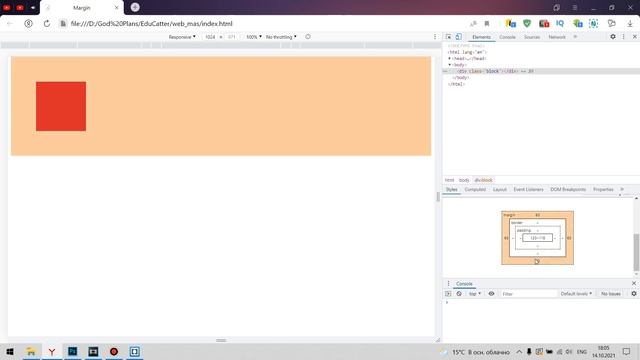Open the DOM Breakpoints sidebar tab
This screenshot has height=360, width=640.
[568, 190]
